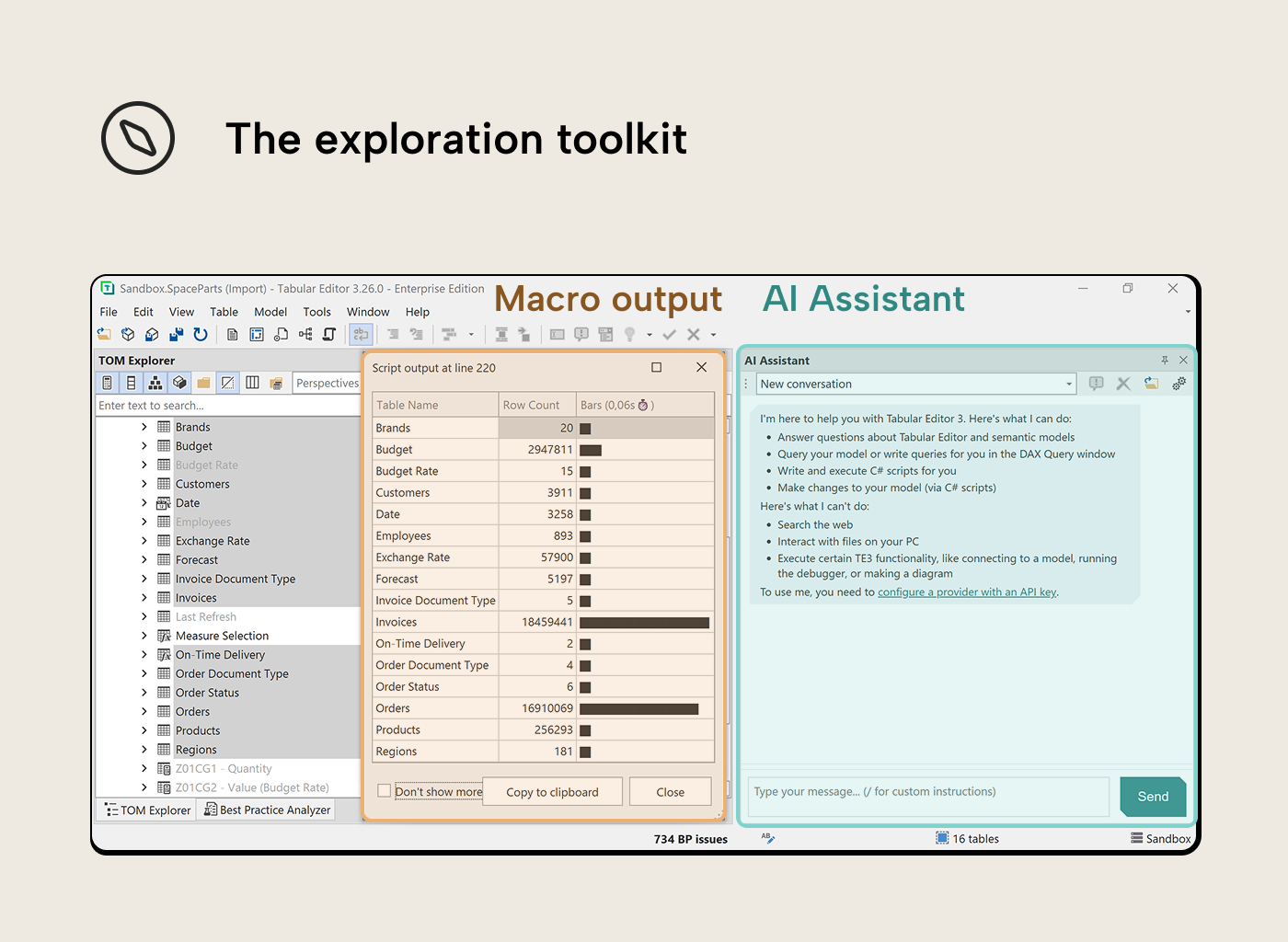Screen dimensions: 1288x942
Task: Open the Model menu
Action: 270,312
